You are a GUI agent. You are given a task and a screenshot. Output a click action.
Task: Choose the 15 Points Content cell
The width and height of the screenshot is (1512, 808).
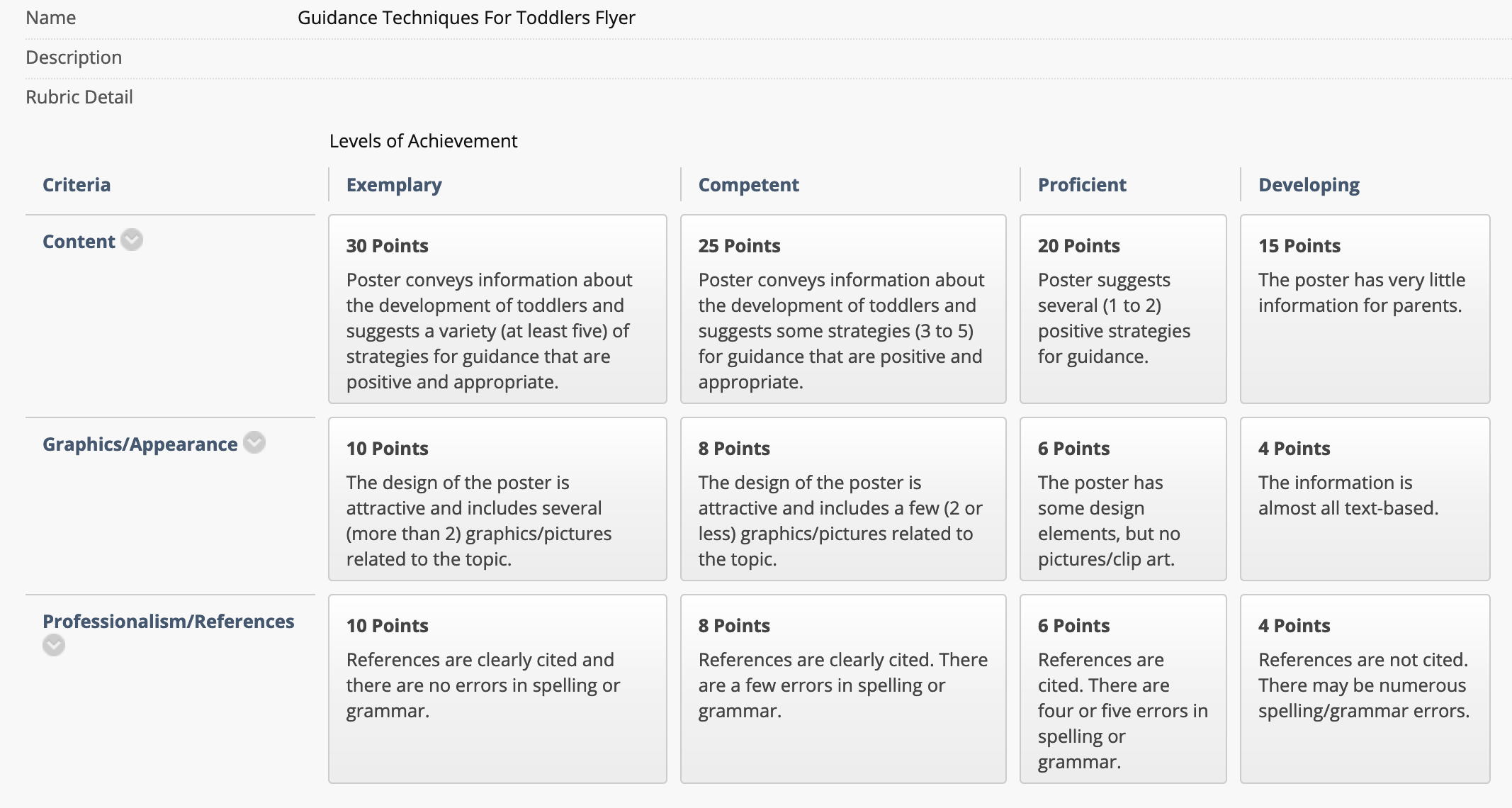point(1365,309)
